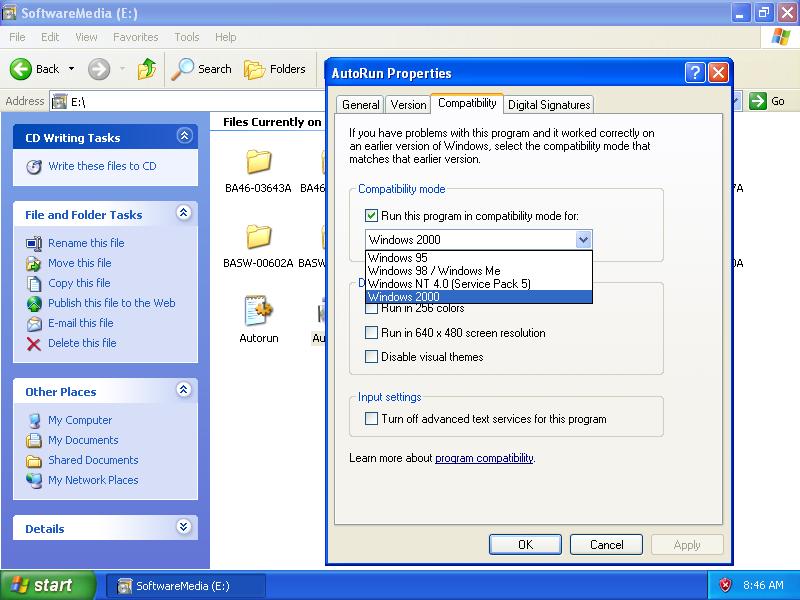The height and width of the screenshot is (600, 800).
Task: Open the BA46-03643A folder icon
Action: coord(259,162)
